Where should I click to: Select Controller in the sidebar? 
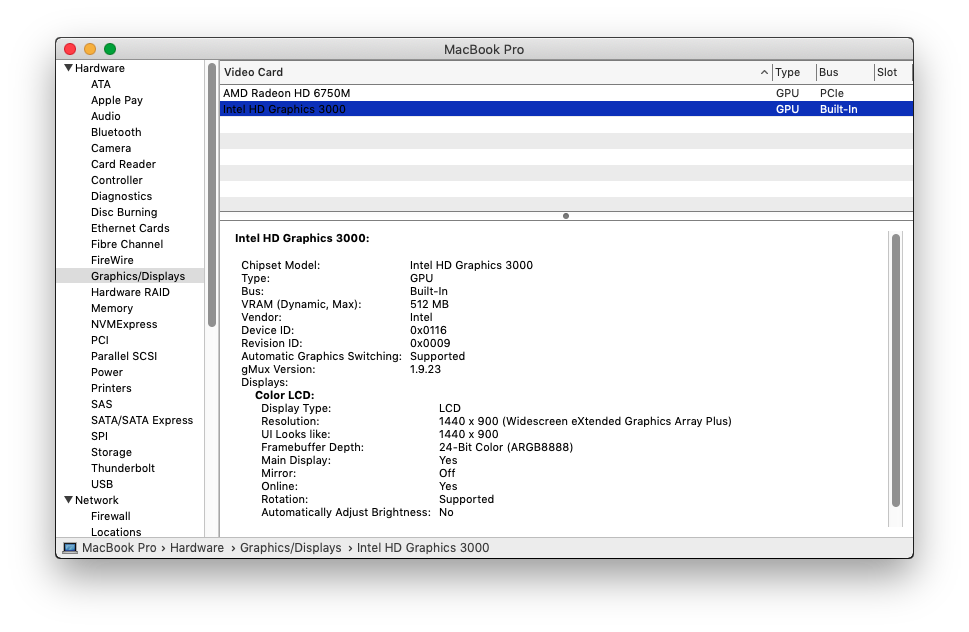click(117, 180)
